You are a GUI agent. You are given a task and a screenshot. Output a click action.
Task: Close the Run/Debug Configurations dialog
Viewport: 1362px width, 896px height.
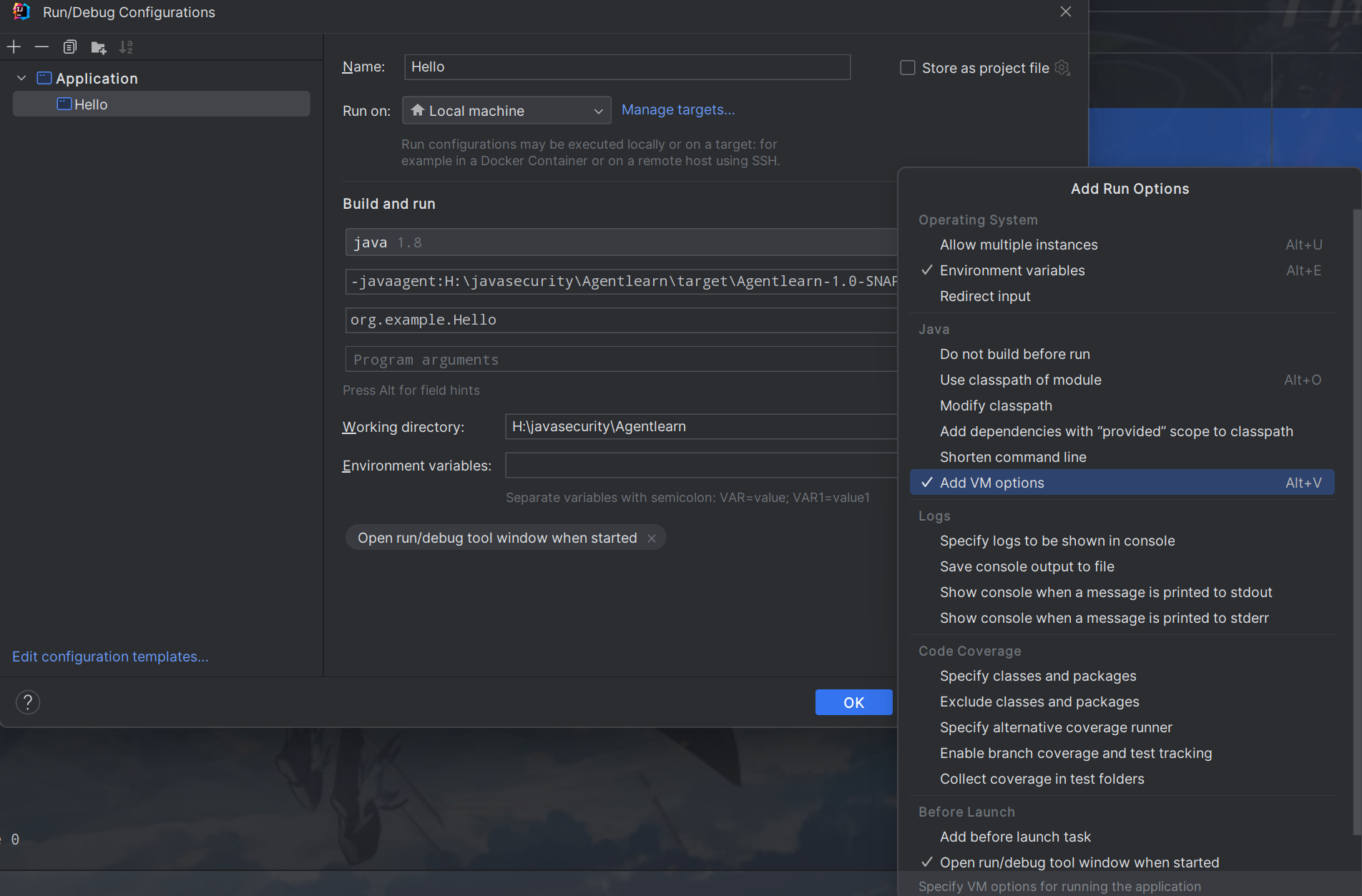(x=1066, y=12)
